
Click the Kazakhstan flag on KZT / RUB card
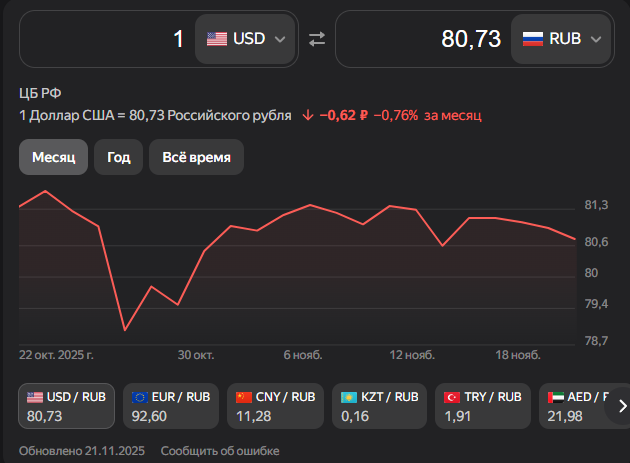pyautogui.click(x=348, y=397)
